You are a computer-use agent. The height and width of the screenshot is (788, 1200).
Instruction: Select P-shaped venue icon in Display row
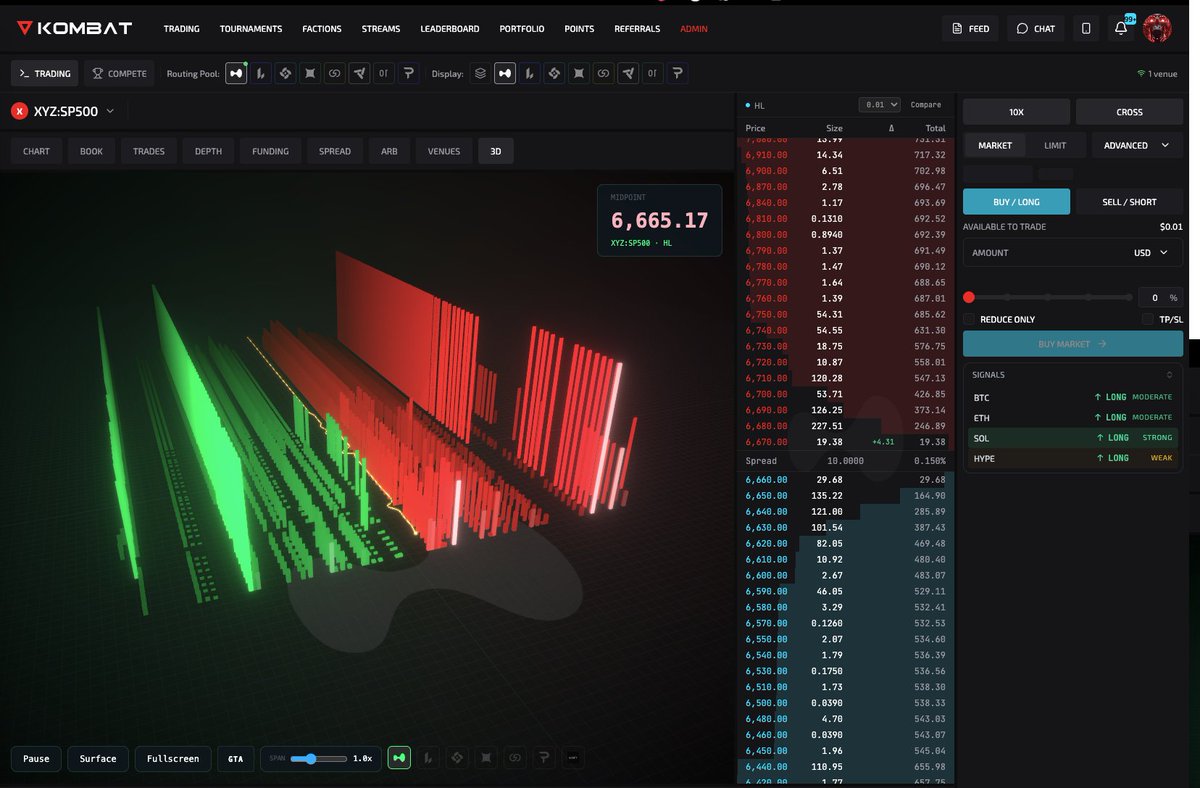(677, 73)
